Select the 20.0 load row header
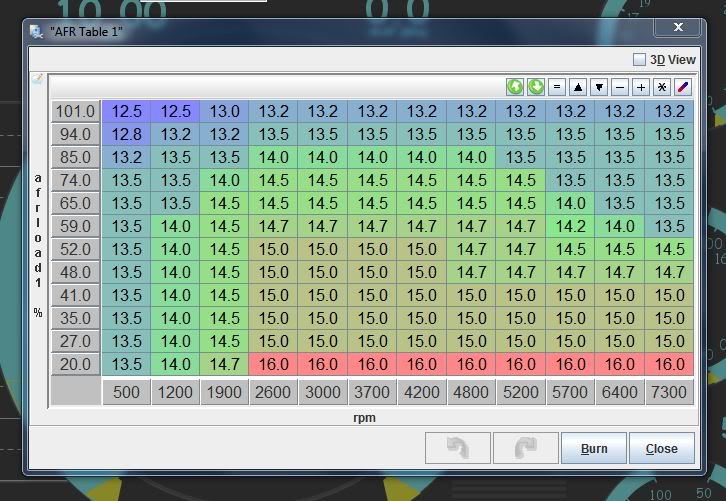 pyautogui.click(x=75, y=364)
